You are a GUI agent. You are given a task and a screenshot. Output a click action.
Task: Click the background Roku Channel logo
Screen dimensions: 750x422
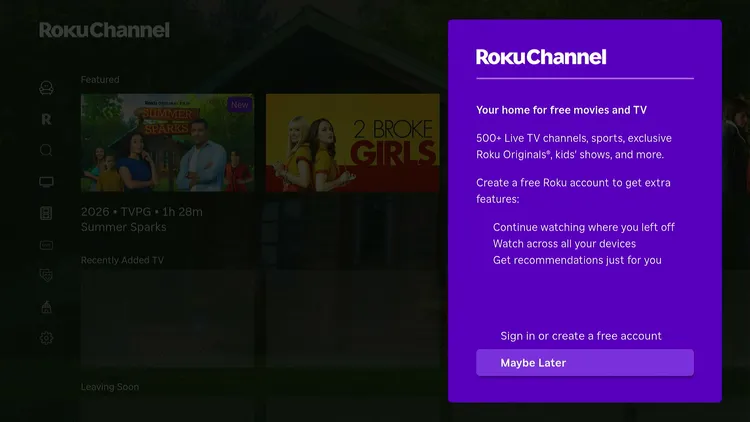click(104, 30)
